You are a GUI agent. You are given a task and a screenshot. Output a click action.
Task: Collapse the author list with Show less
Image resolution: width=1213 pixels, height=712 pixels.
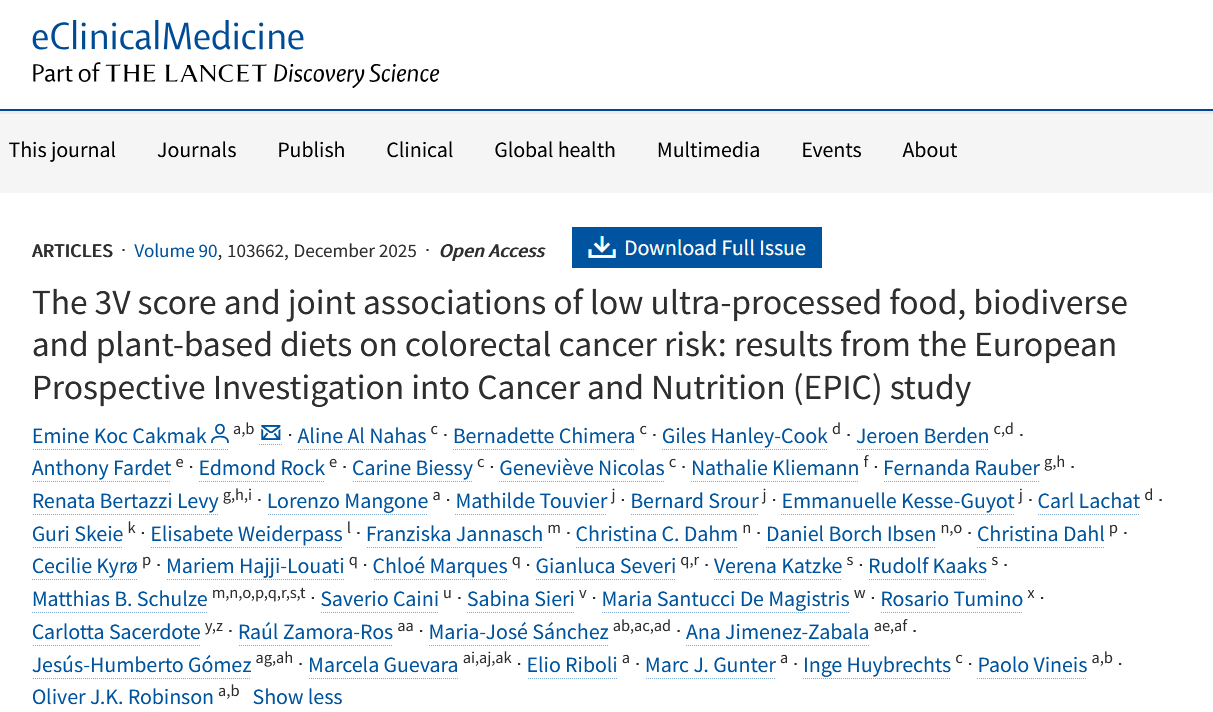297,697
